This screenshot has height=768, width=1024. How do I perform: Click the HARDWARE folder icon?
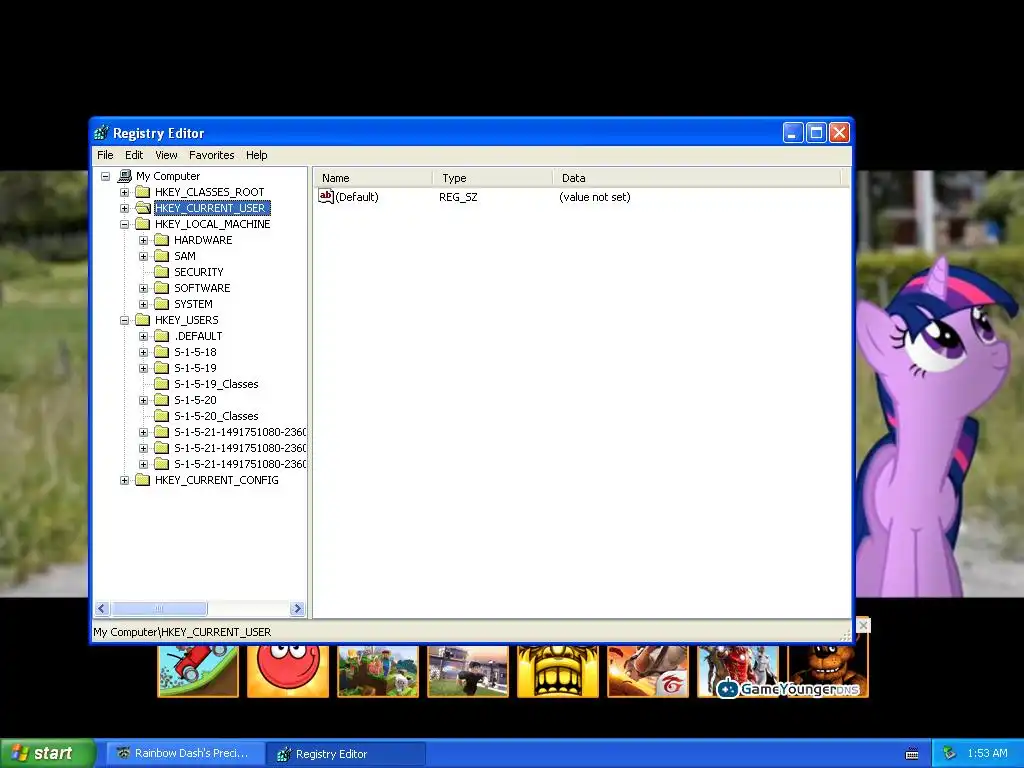pos(161,240)
